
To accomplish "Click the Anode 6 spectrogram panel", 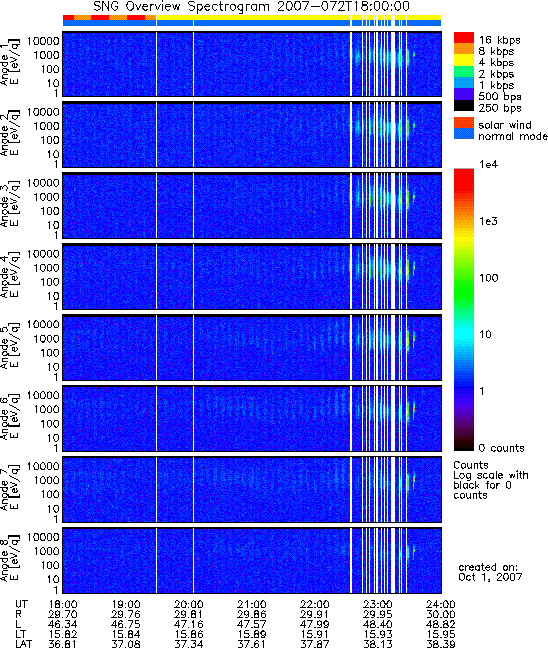I will (x=252, y=419).
